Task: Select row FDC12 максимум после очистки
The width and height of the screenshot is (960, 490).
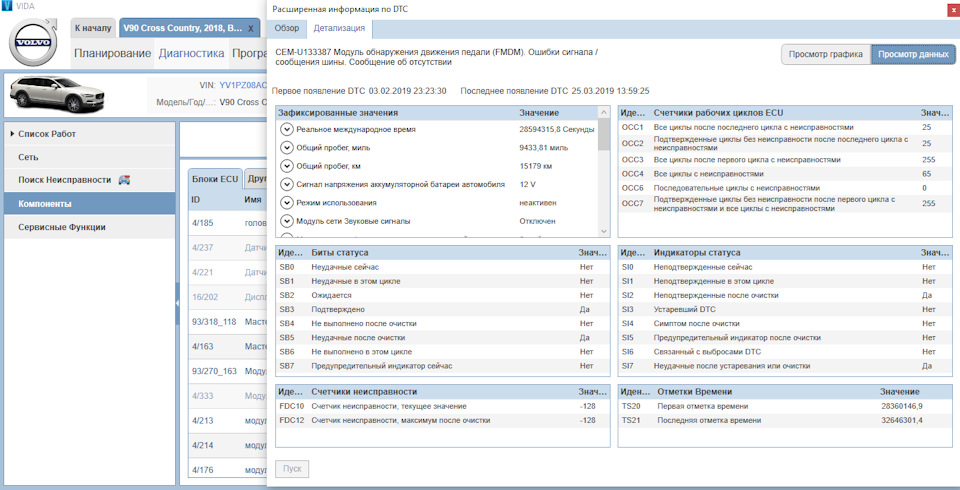Action: [x=443, y=420]
